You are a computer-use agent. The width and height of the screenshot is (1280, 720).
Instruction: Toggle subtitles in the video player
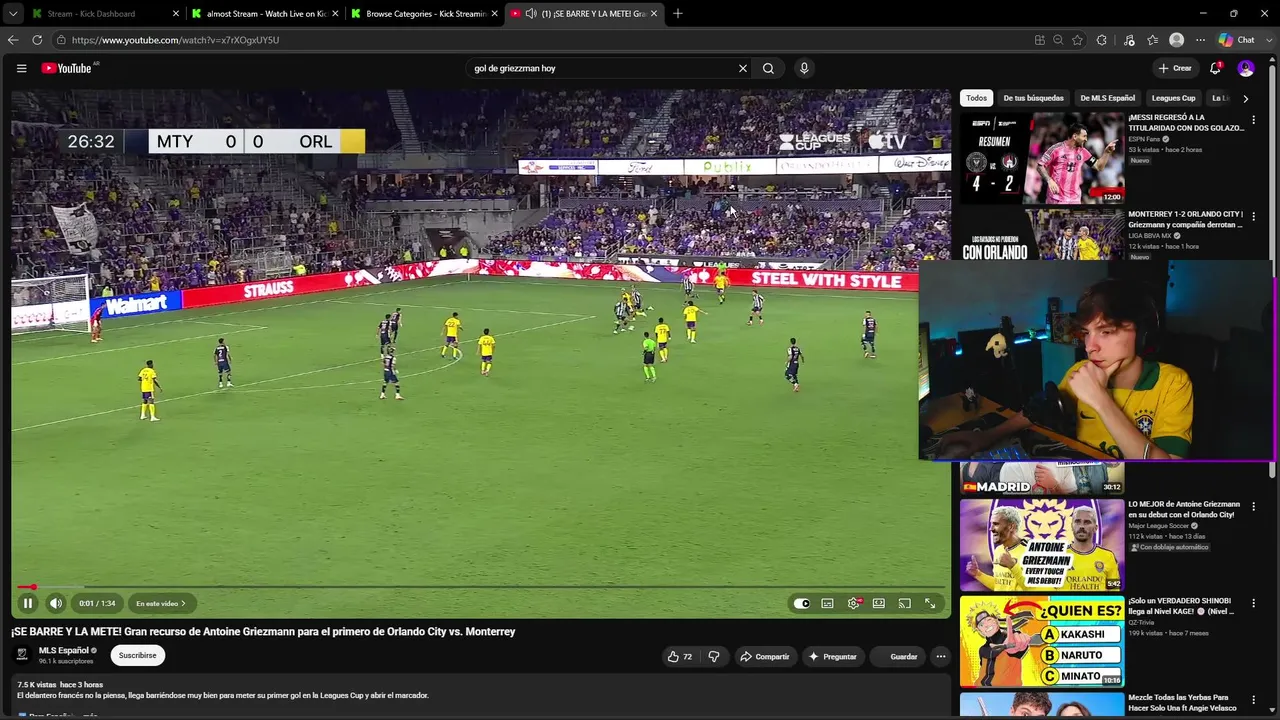(x=828, y=603)
